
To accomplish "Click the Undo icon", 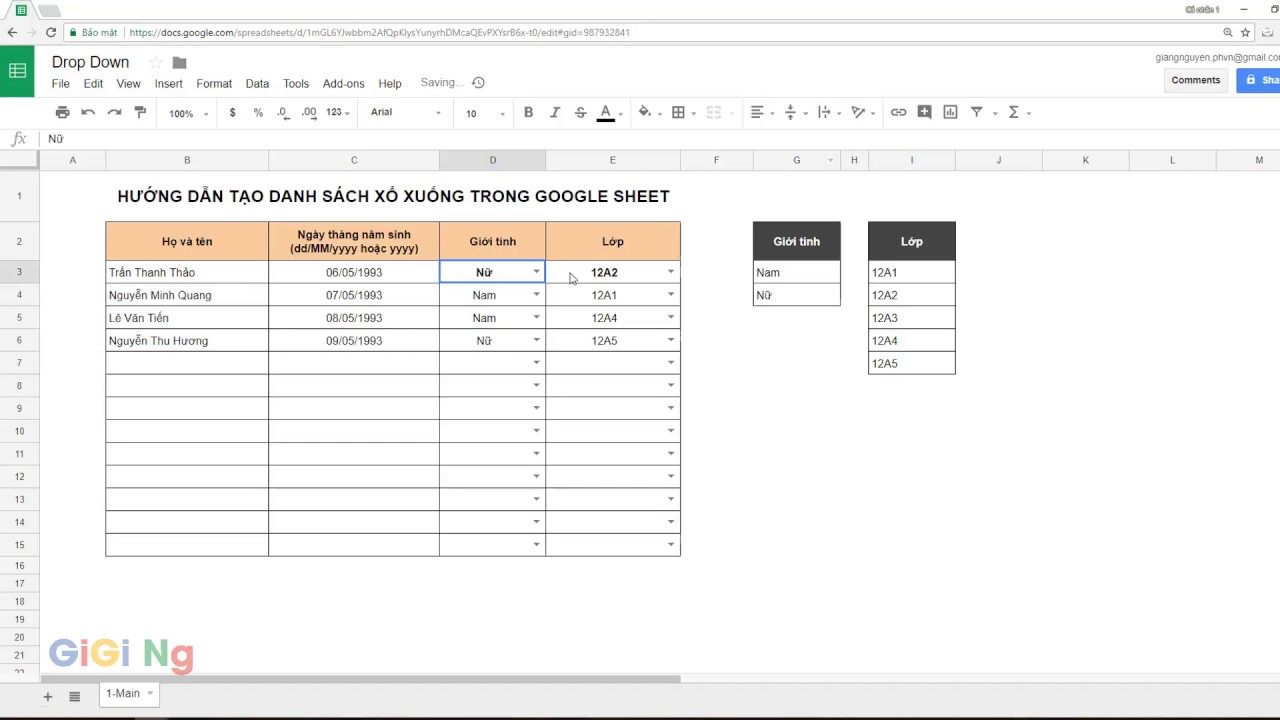I will pyautogui.click(x=88, y=113).
